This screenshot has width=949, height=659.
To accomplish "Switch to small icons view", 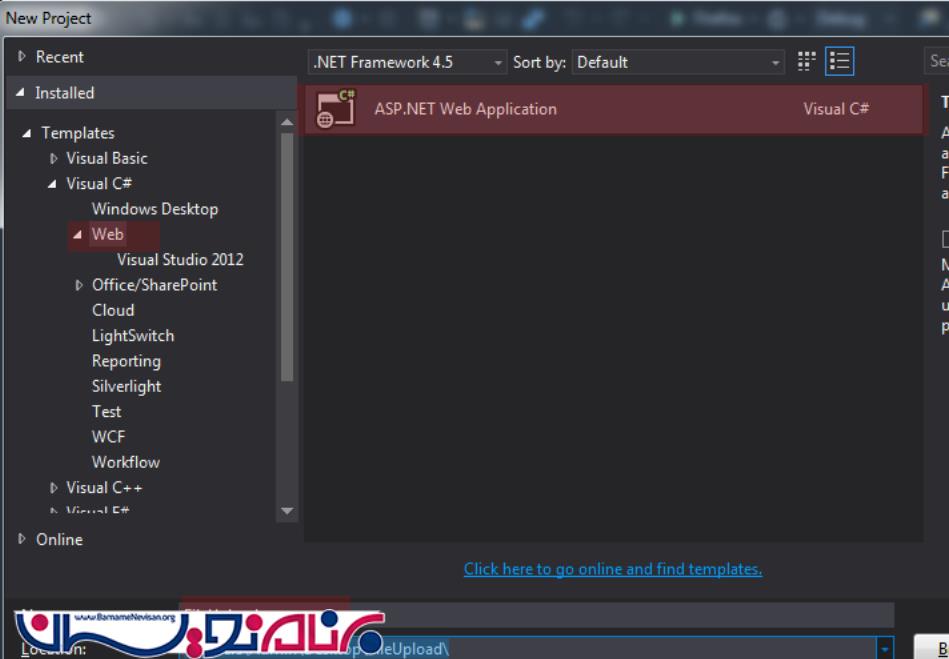I will tap(807, 62).
